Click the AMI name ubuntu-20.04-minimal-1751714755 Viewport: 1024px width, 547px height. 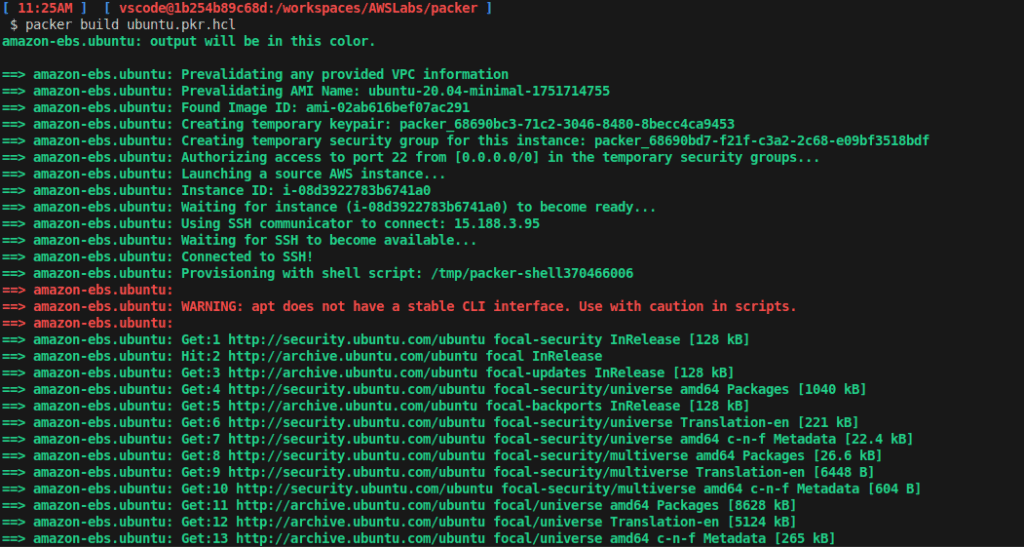(x=489, y=91)
